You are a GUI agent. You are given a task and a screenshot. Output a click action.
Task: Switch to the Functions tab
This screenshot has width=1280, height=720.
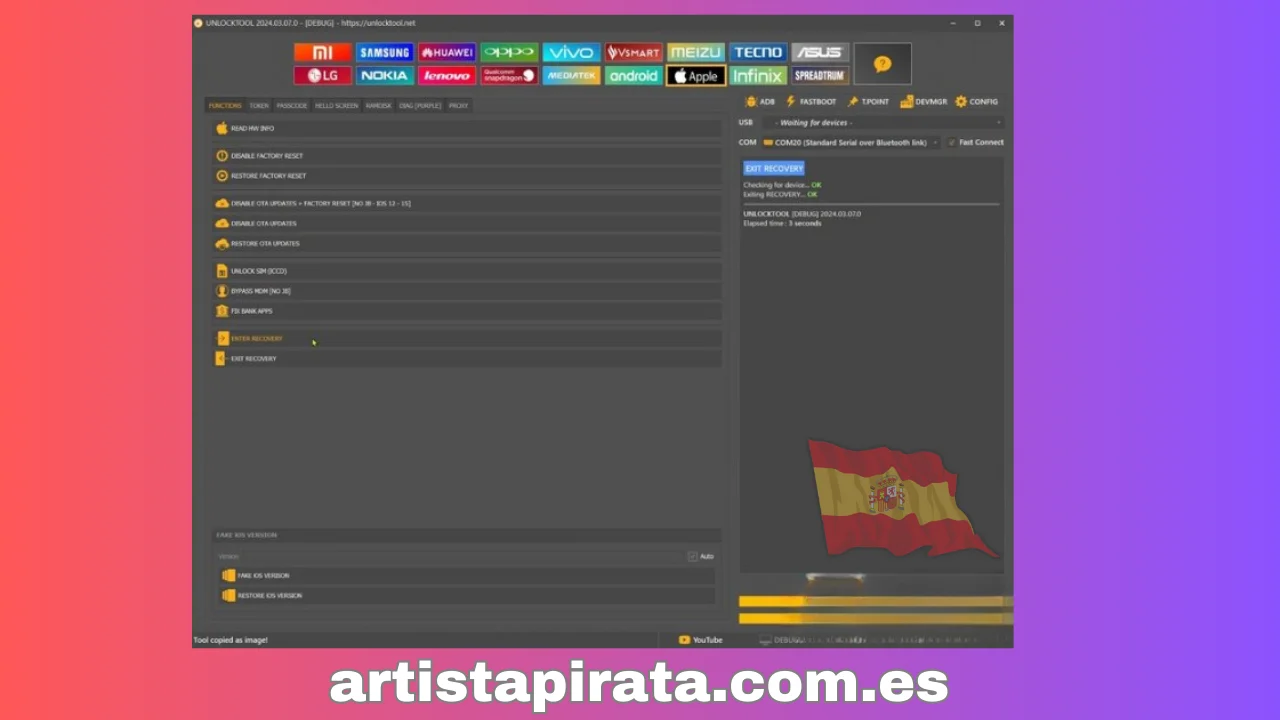click(x=225, y=105)
